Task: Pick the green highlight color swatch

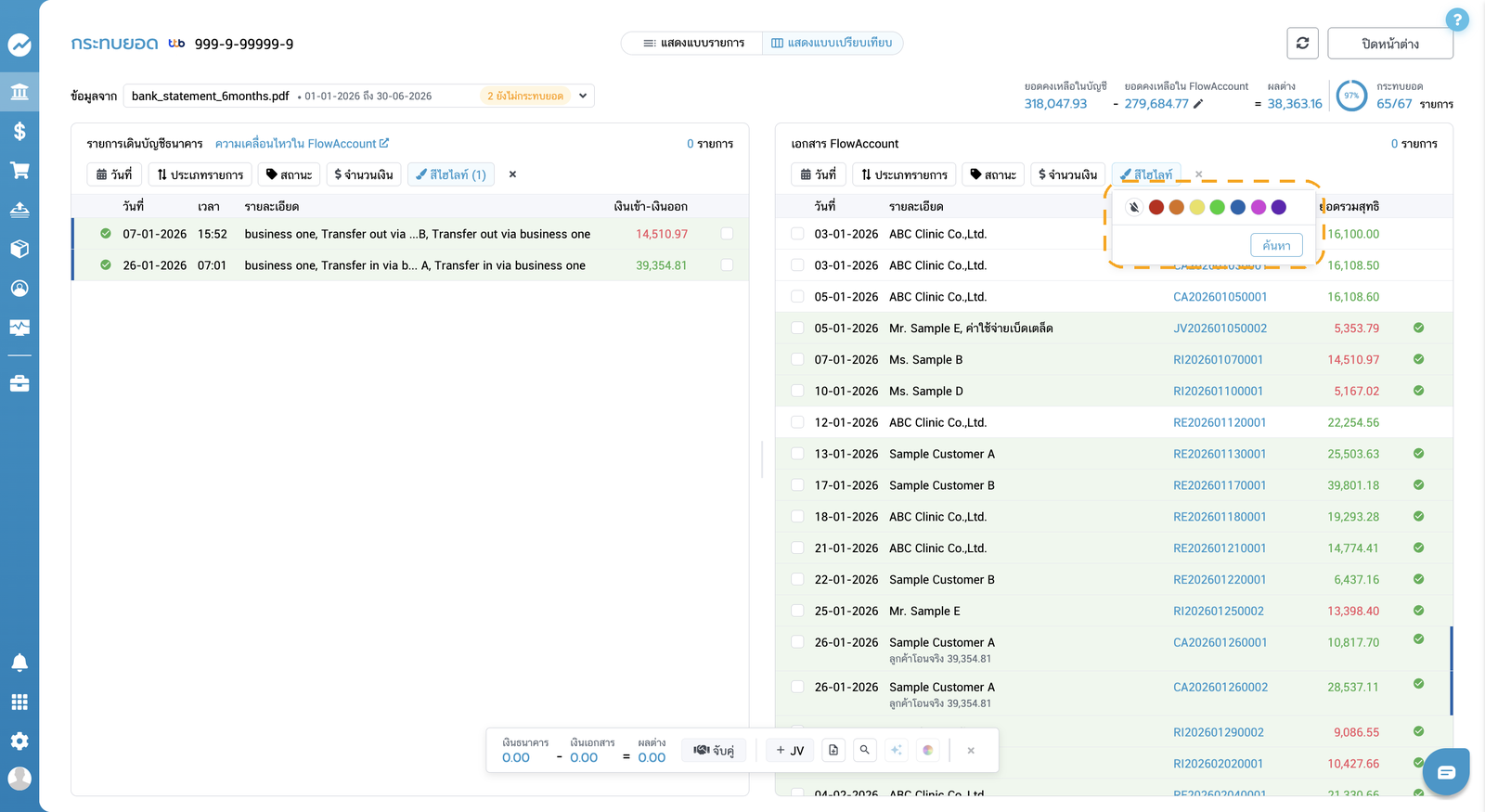Action: tap(1218, 207)
